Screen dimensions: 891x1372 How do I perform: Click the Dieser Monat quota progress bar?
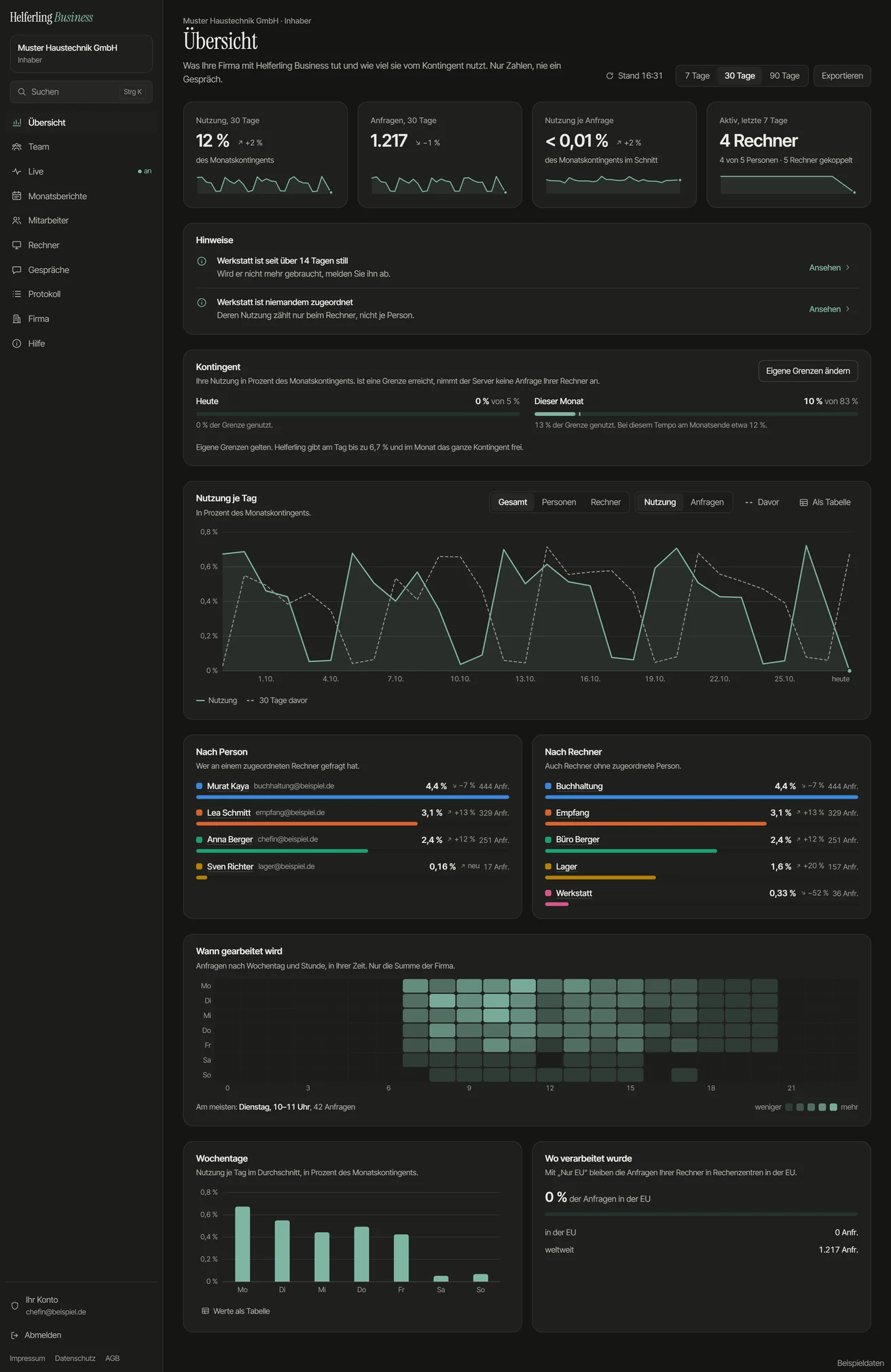tap(696, 414)
